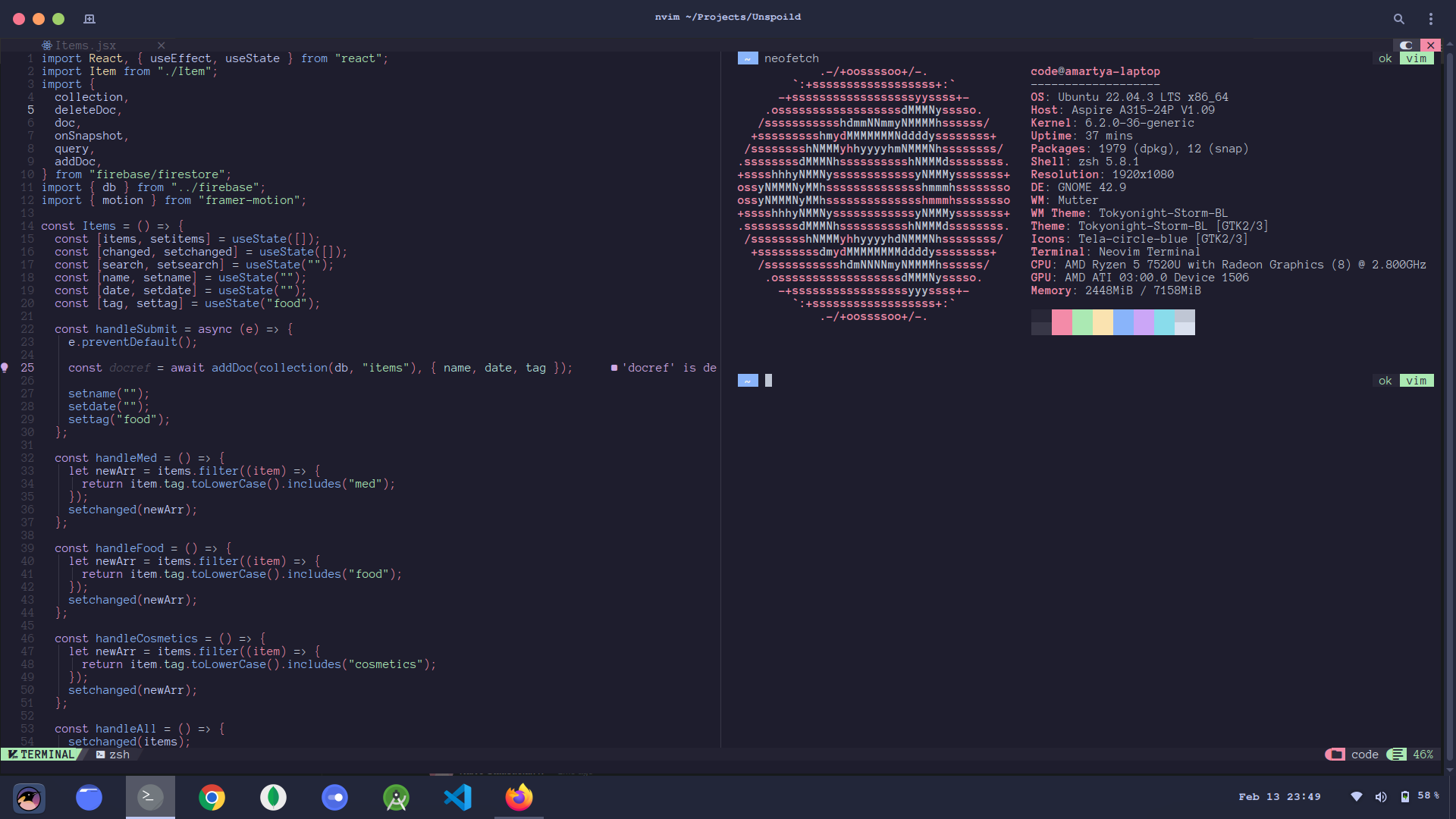This screenshot has height=819, width=1456.
Task: Launch Google Chrome from the taskbar
Action: [212, 797]
